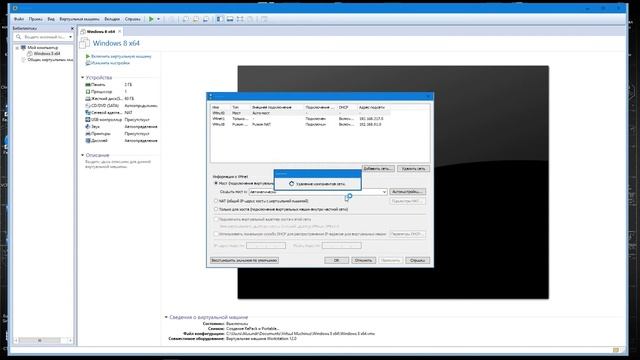
Task: Click the Принтер device icon
Action: (88, 133)
